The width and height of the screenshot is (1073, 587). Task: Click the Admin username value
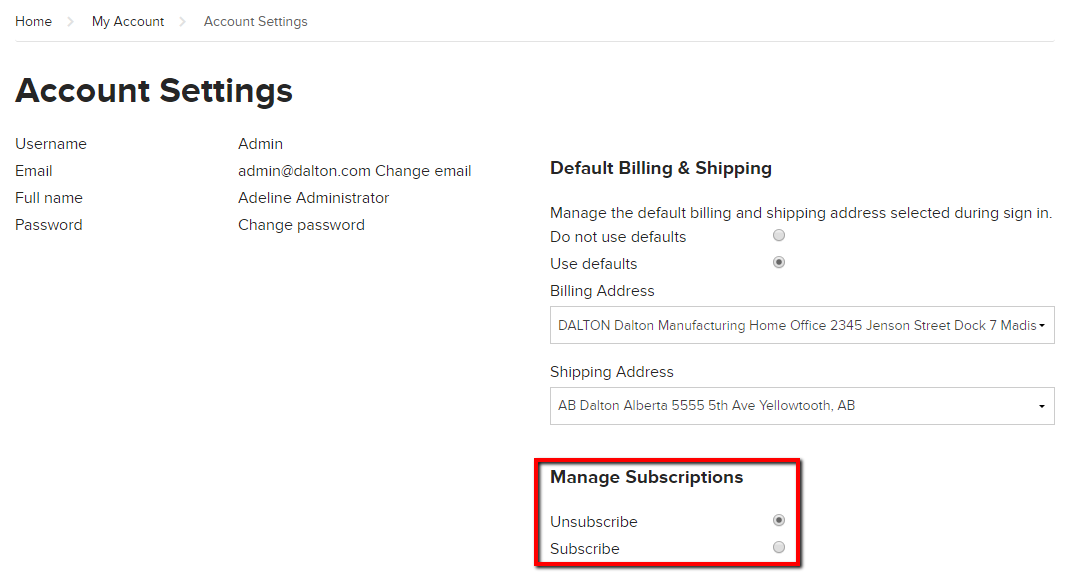click(x=260, y=143)
